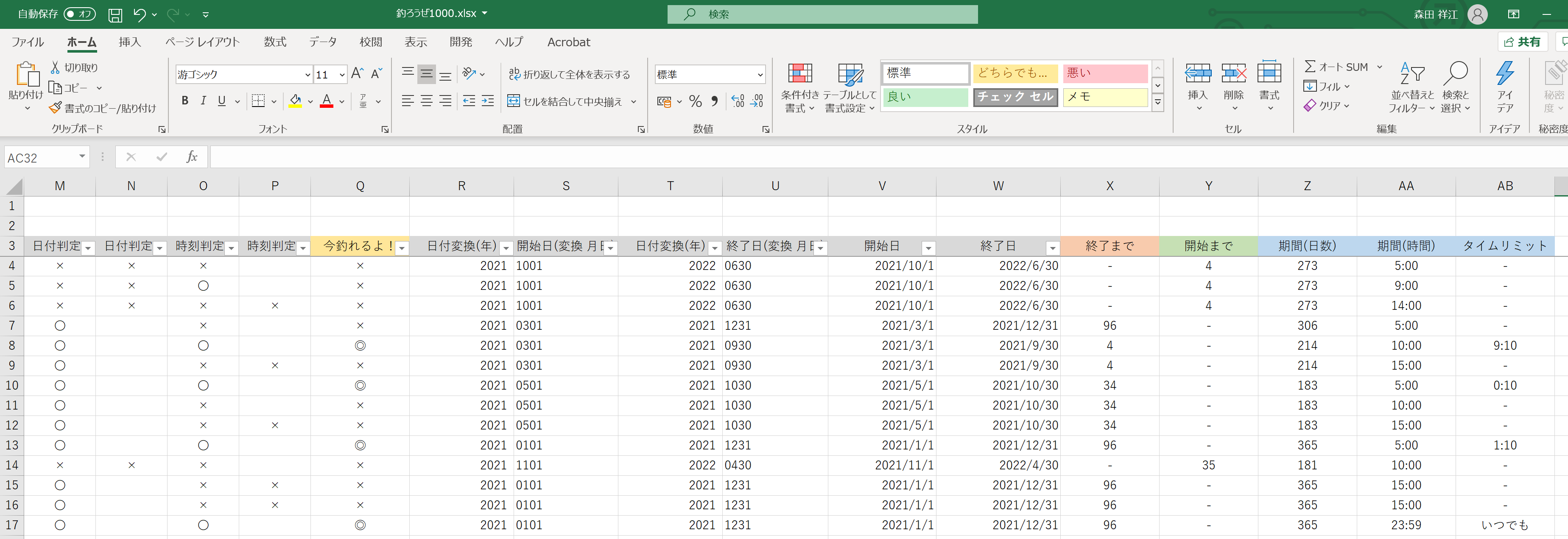Click the search box (検索)
This screenshot has height=539, width=1568.
pos(822,14)
